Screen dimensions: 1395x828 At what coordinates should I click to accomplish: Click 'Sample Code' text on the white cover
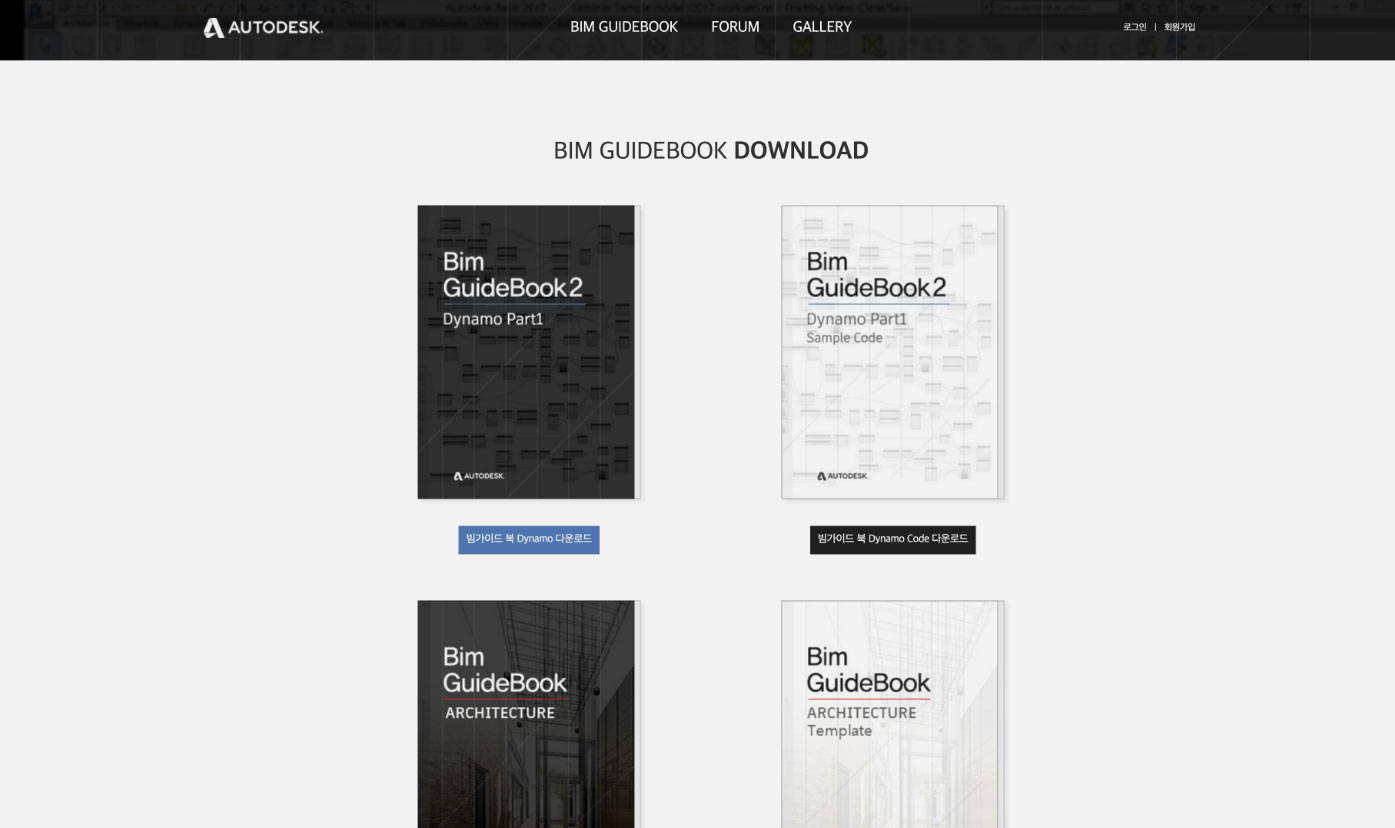click(844, 338)
